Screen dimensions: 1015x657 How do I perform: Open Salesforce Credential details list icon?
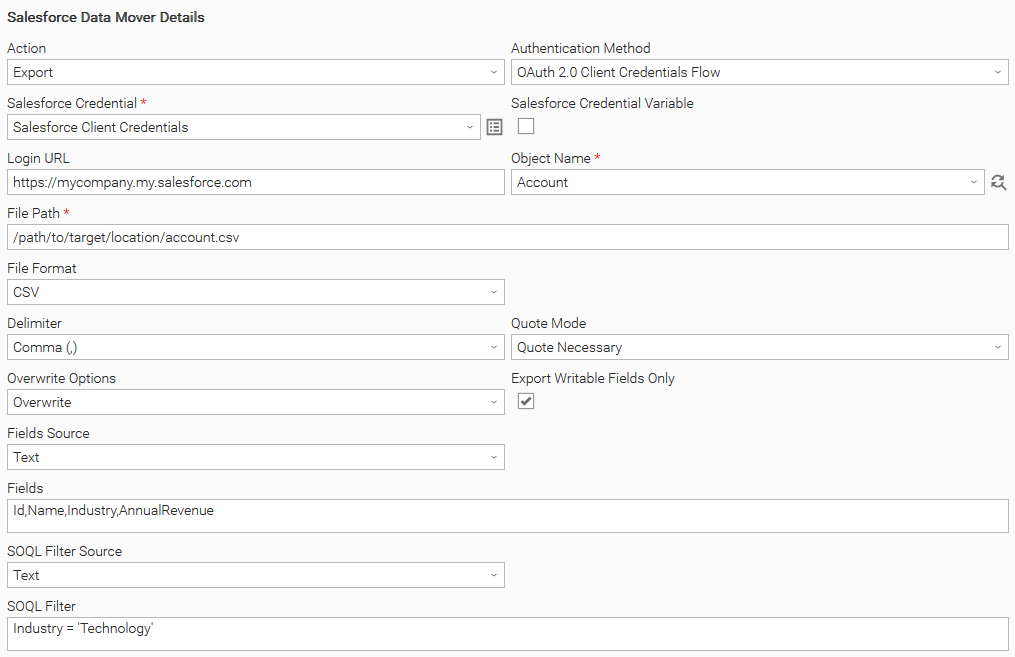pyautogui.click(x=495, y=128)
